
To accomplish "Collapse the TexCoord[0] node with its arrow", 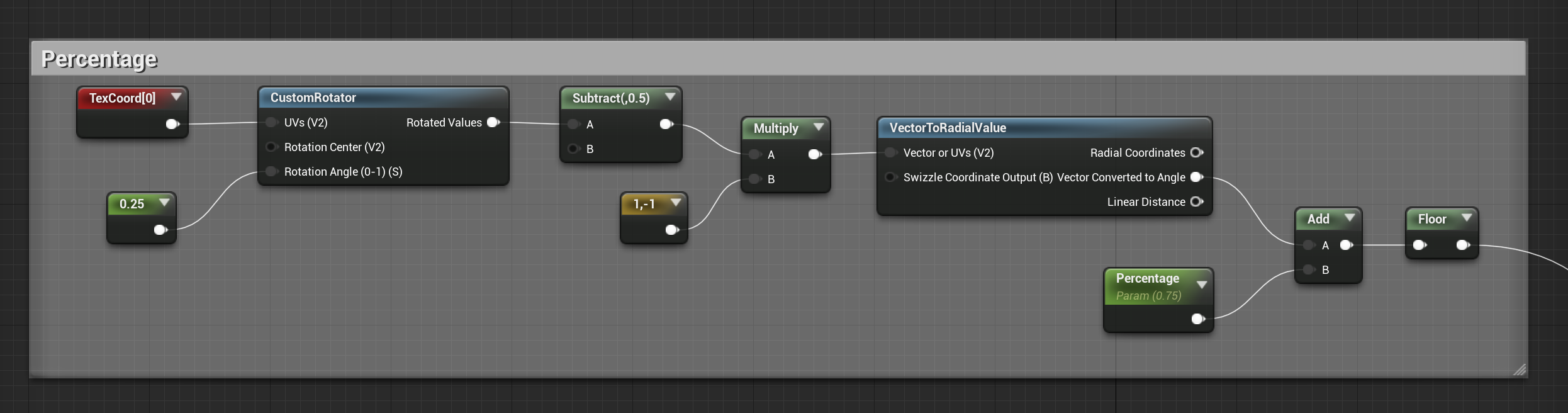I will (x=176, y=97).
